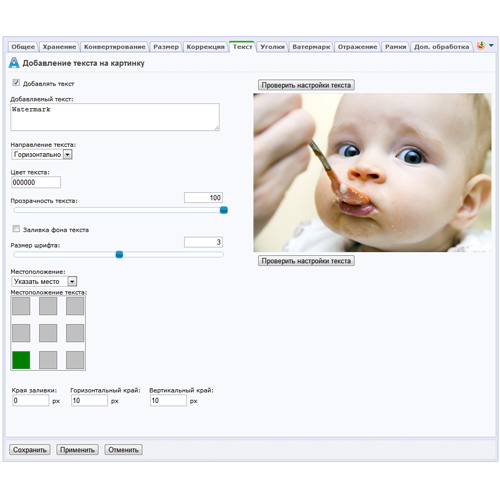500x500 pixels.
Task: Expand the Местоположение dropdown
Action: click(44, 281)
